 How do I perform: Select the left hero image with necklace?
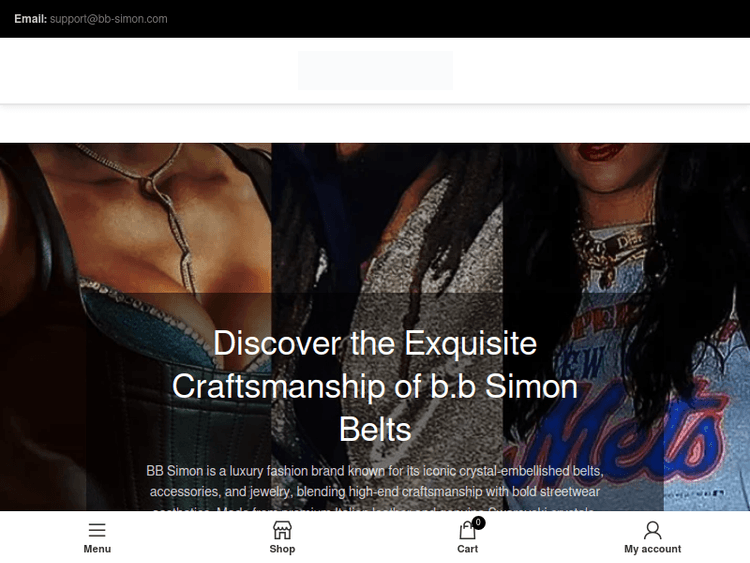pyautogui.click(x=136, y=327)
